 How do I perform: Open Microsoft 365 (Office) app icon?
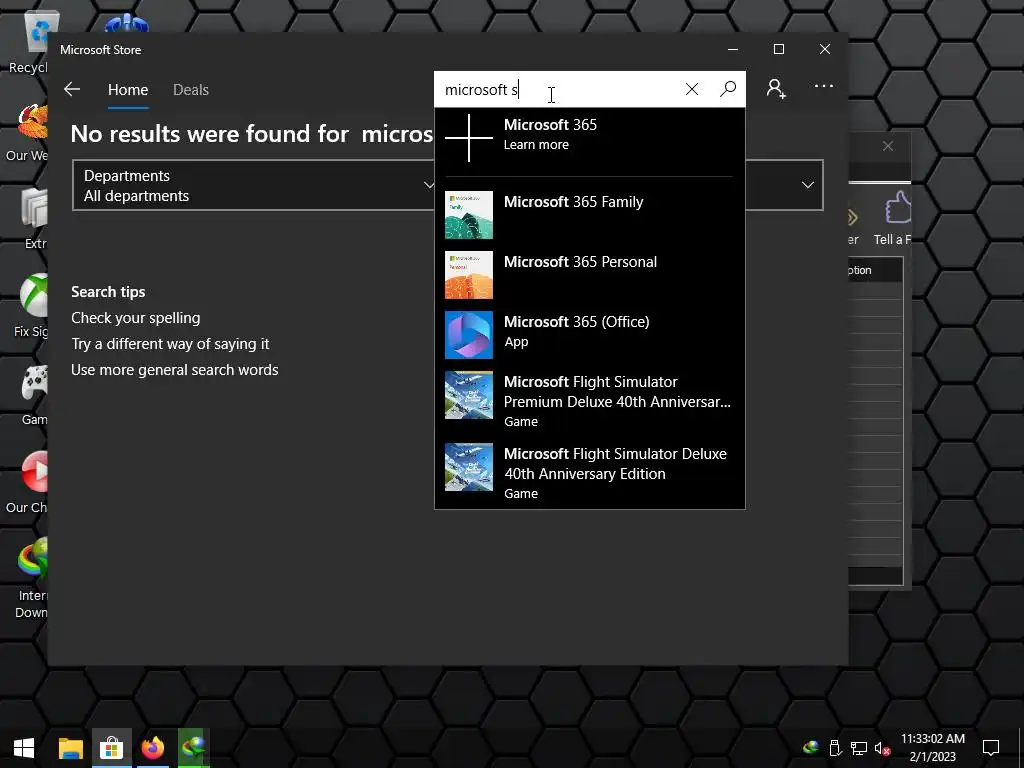[469, 335]
